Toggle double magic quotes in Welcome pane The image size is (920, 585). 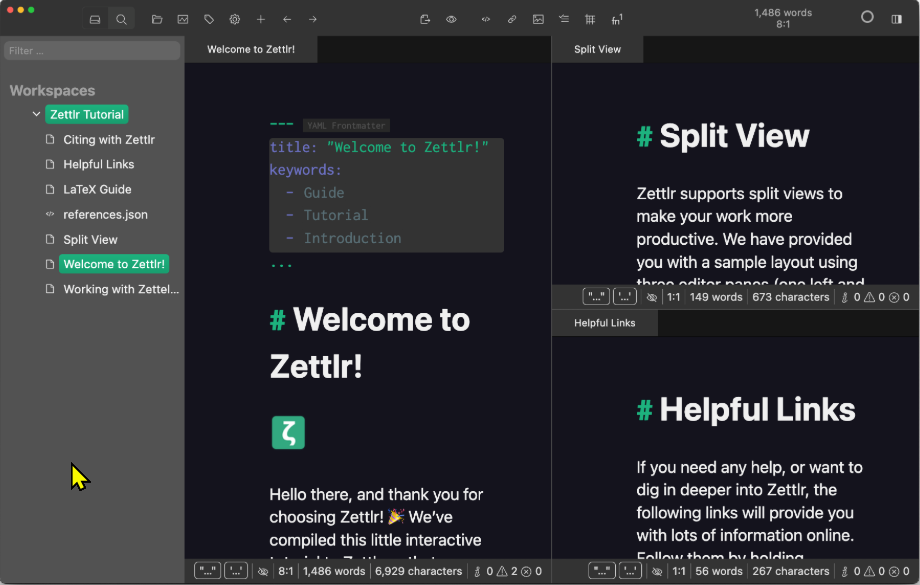208,571
